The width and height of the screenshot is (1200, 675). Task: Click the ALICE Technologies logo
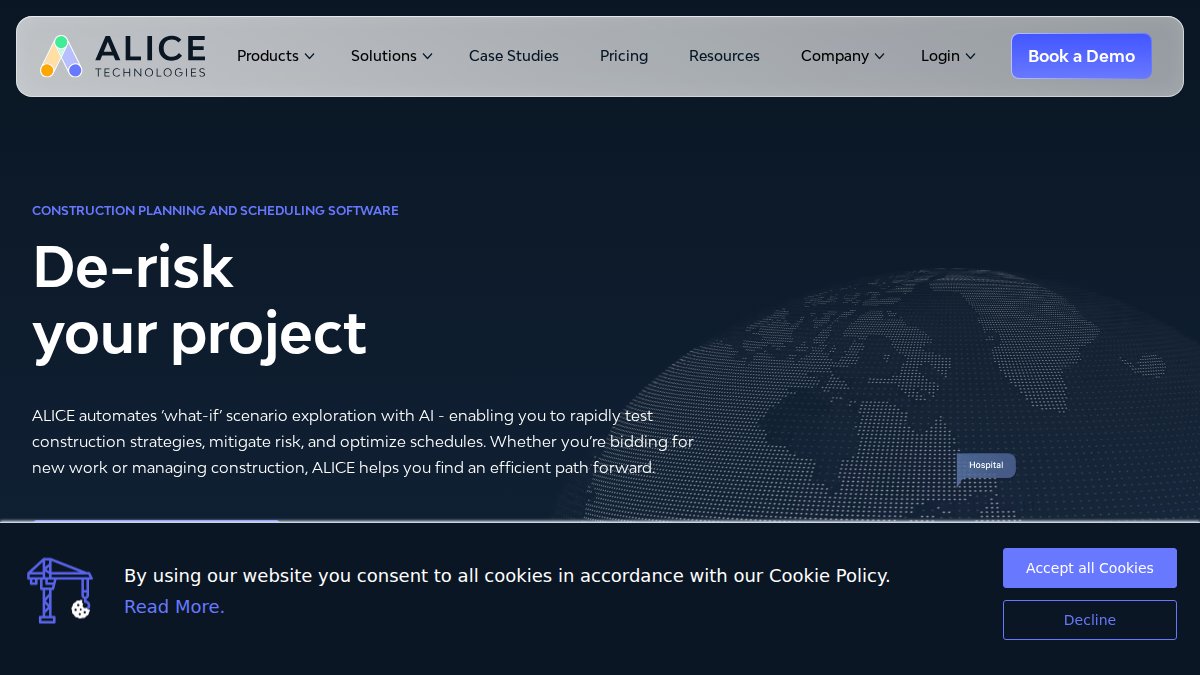(123, 56)
